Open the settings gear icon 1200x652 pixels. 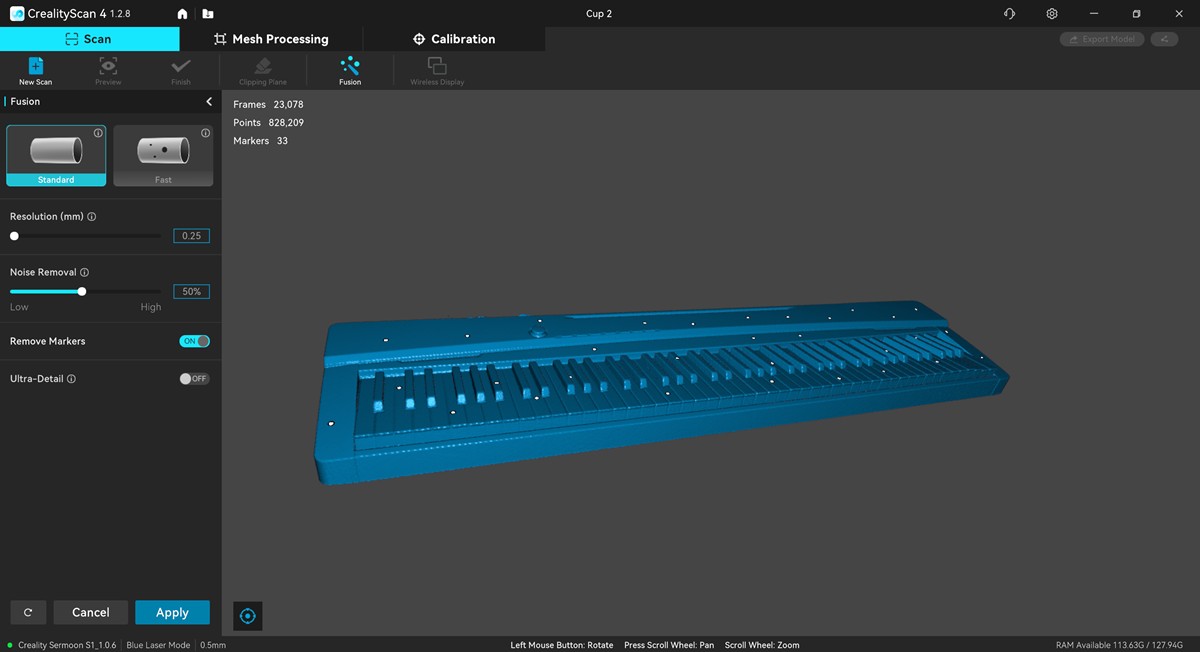pyautogui.click(x=1052, y=14)
